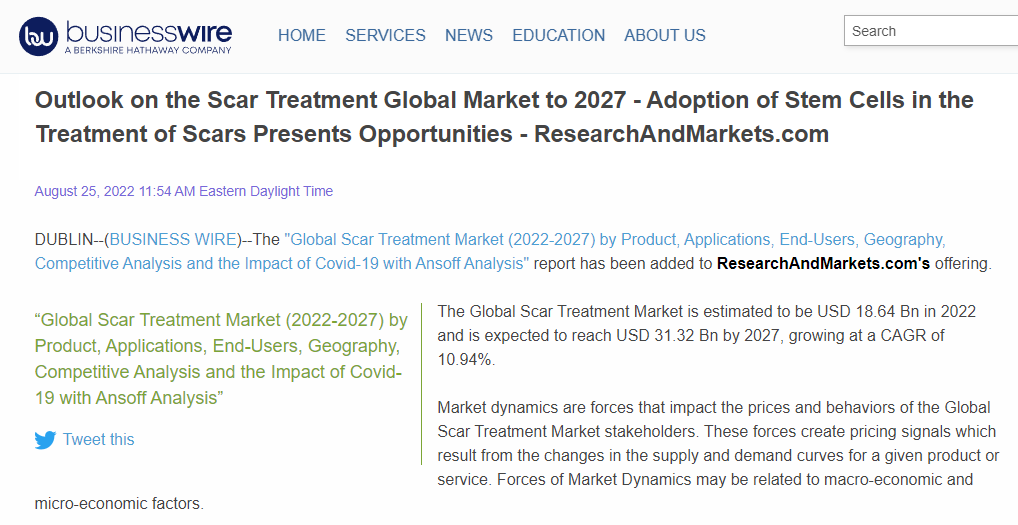Open the HOME menu item
The image size is (1018, 525).
[x=302, y=35]
